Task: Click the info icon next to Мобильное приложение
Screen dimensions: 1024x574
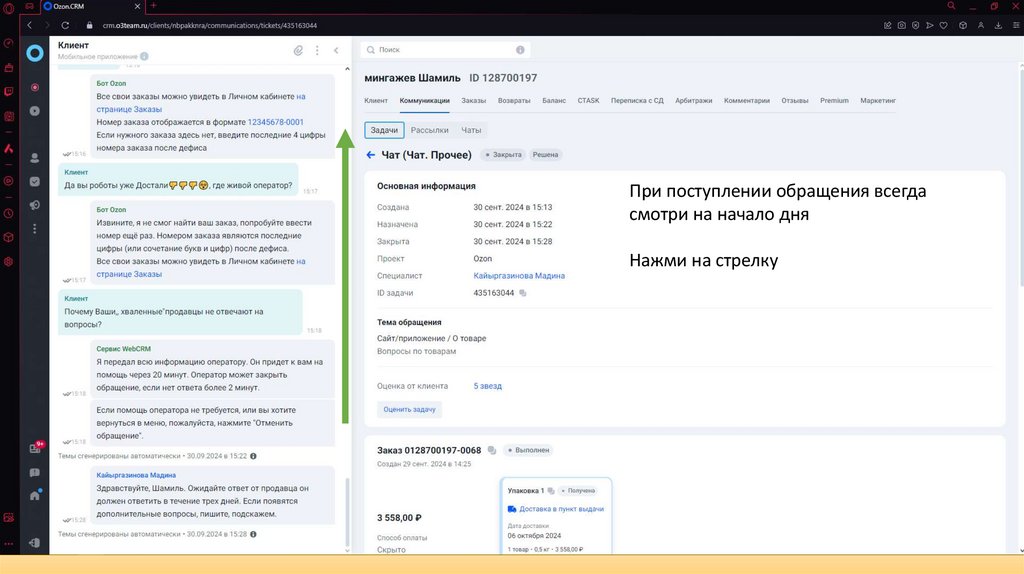Action: tap(144, 56)
